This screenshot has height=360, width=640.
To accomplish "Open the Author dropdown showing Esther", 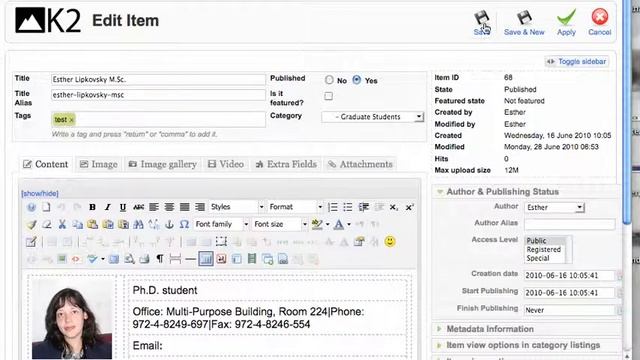I will click(x=555, y=207).
